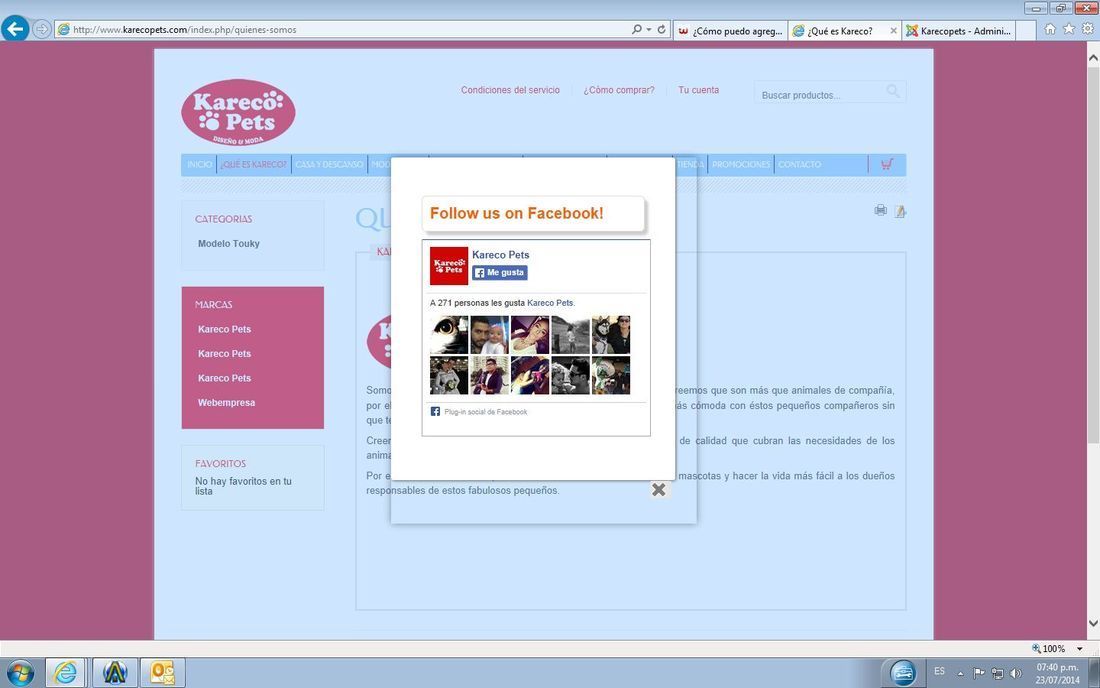
Task: Select PROMOCIONES menu item
Action: point(741,165)
